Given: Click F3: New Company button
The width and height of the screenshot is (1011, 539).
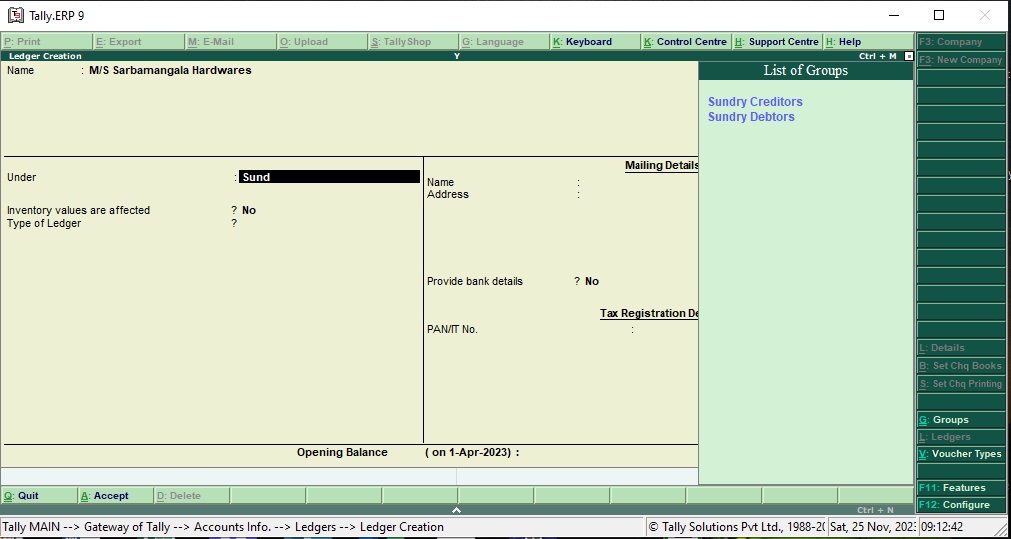Looking at the screenshot, I should pos(961,60).
